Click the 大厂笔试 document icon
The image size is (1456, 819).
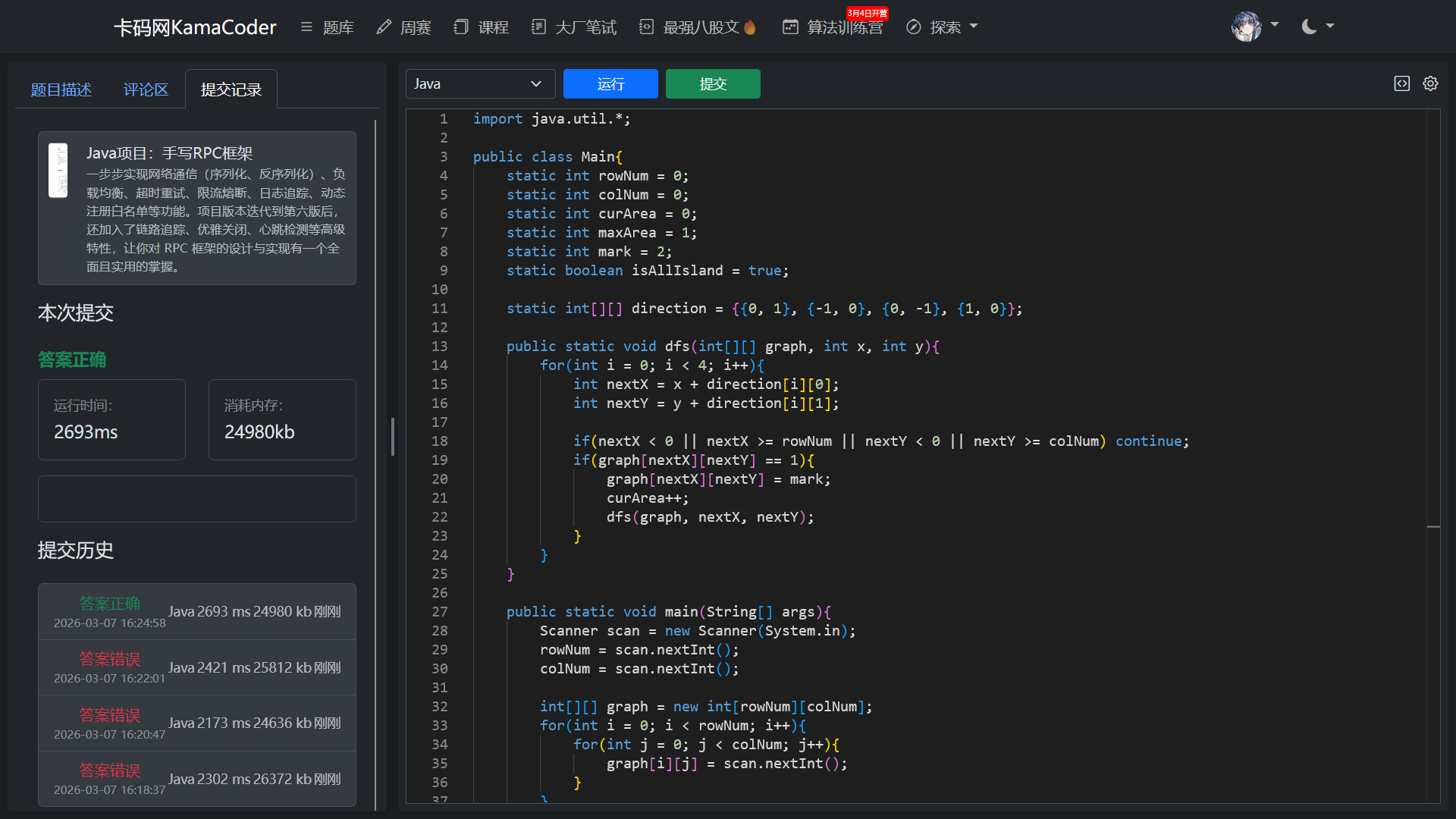coord(538,27)
